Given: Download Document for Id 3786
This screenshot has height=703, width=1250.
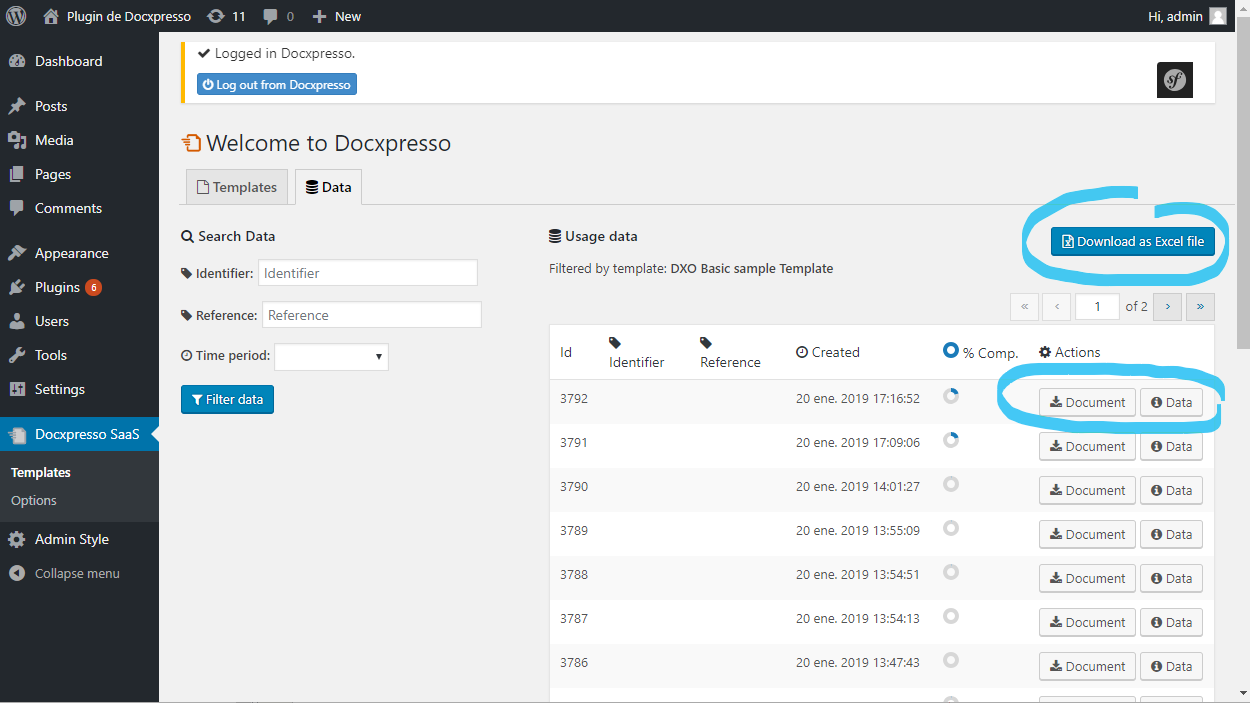Looking at the screenshot, I should pyautogui.click(x=1088, y=666).
